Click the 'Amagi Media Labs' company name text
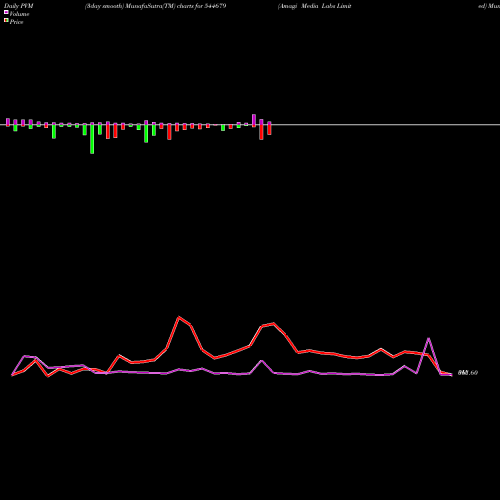This screenshot has height=500, width=500. pyautogui.click(x=314, y=6)
